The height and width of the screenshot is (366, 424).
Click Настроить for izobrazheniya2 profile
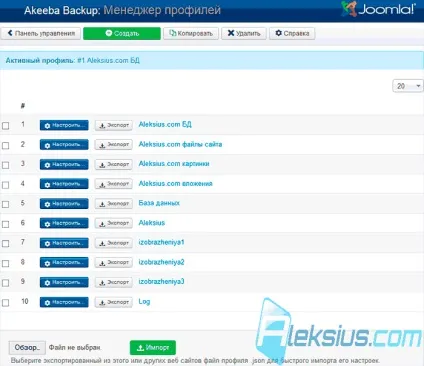coord(64,263)
